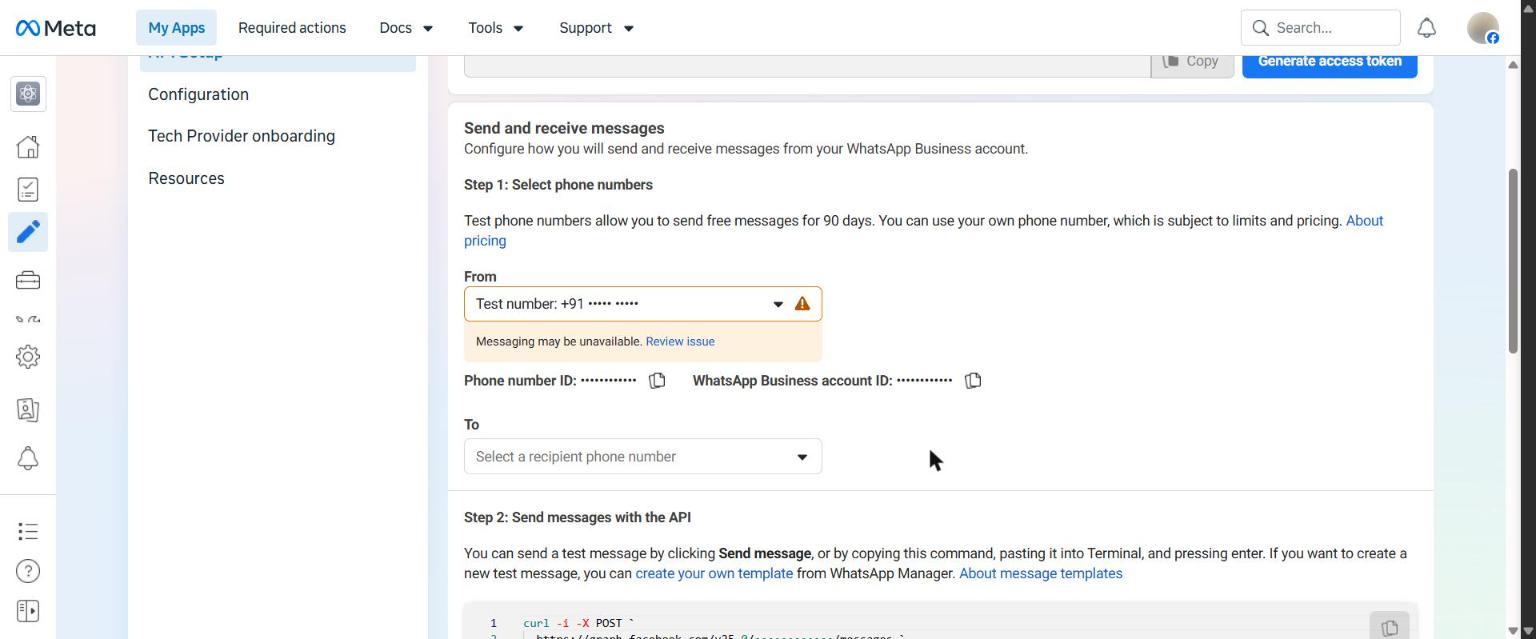Screen dimensions: 1536x639
Task: Open the sidebar bell alerts icon
Action: click(28, 458)
